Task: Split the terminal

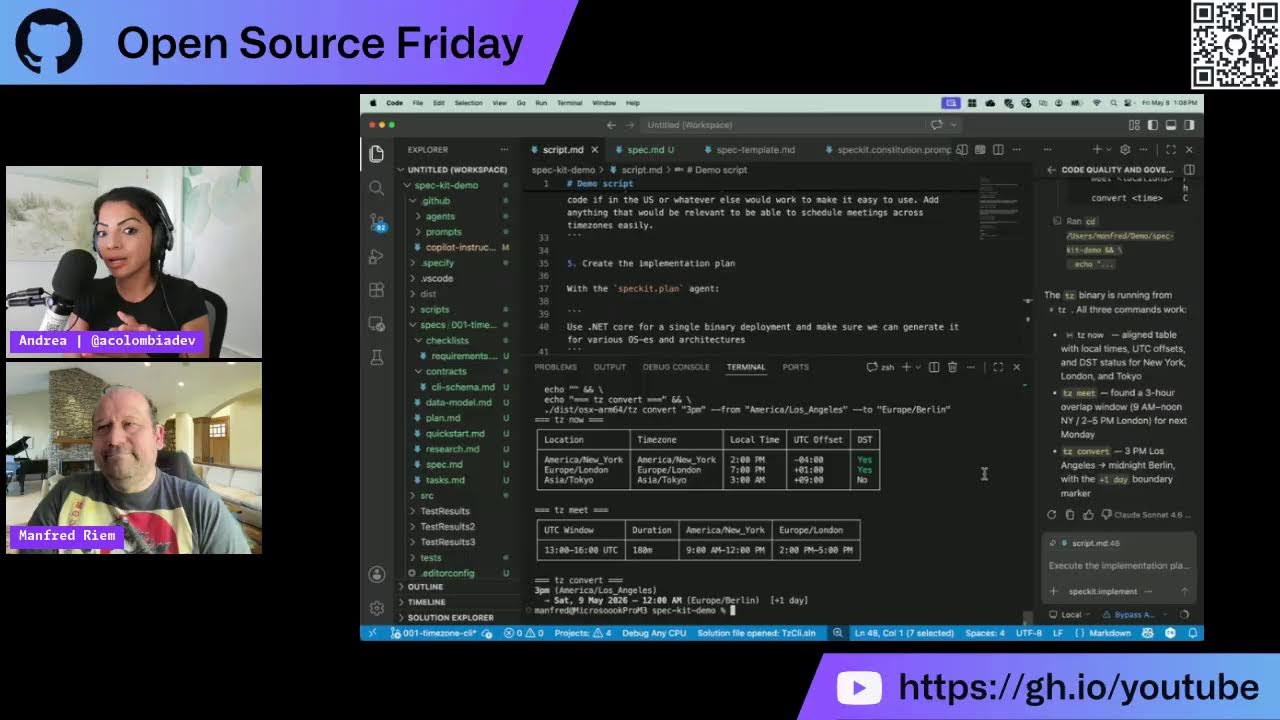Action: [934, 367]
